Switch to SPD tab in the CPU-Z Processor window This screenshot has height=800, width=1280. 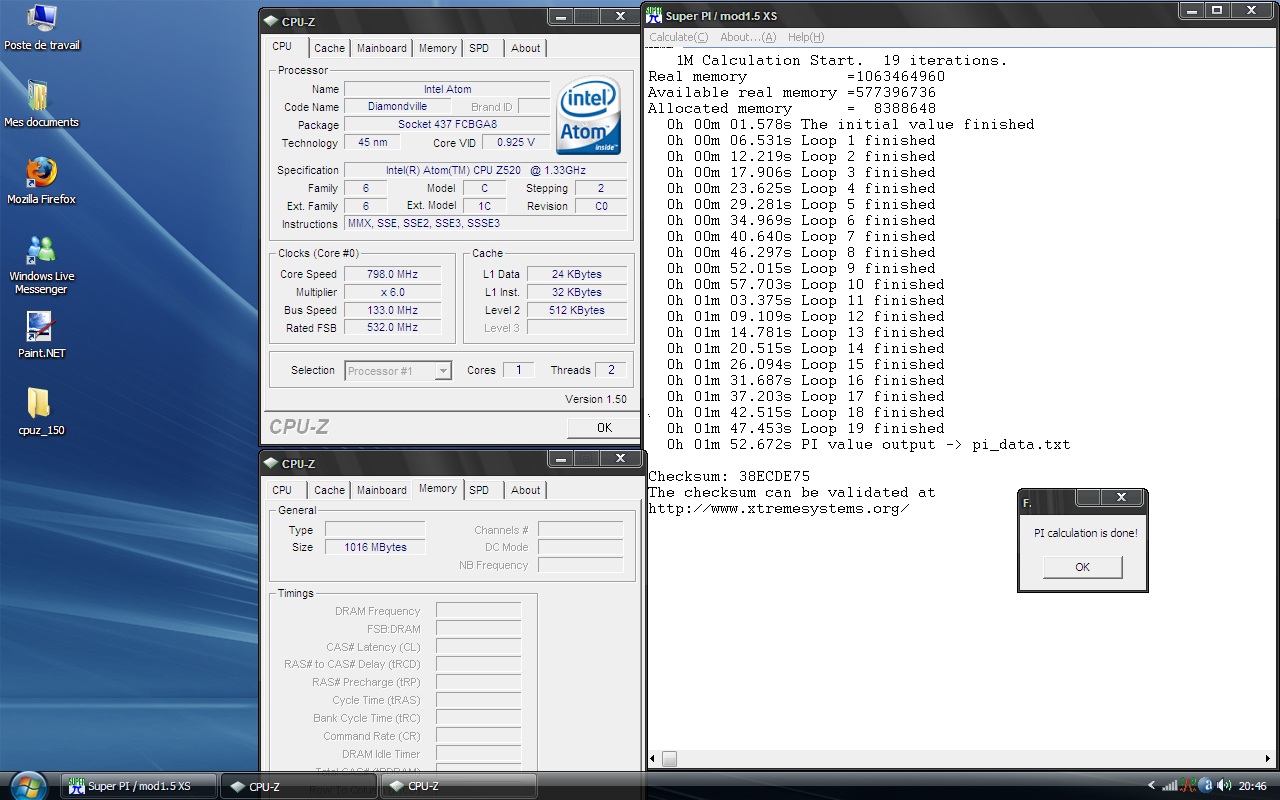point(480,48)
